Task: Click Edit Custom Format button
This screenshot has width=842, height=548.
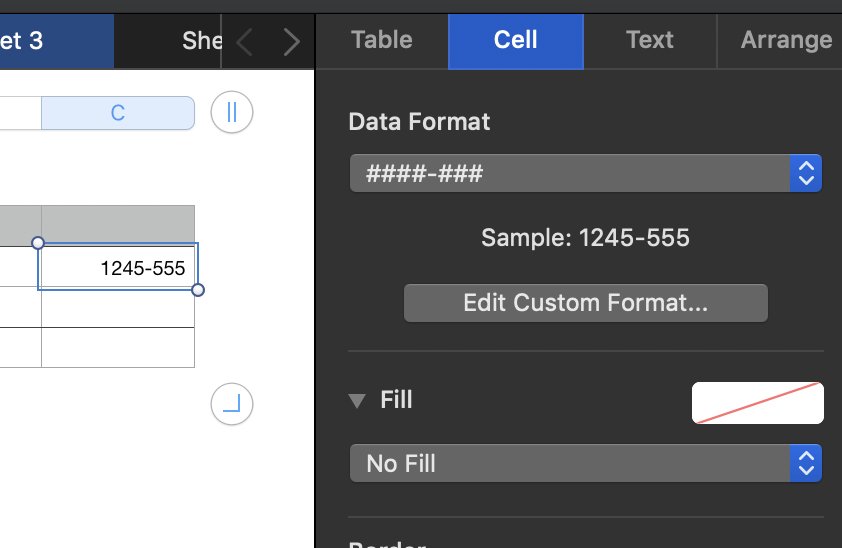Action: click(x=585, y=303)
